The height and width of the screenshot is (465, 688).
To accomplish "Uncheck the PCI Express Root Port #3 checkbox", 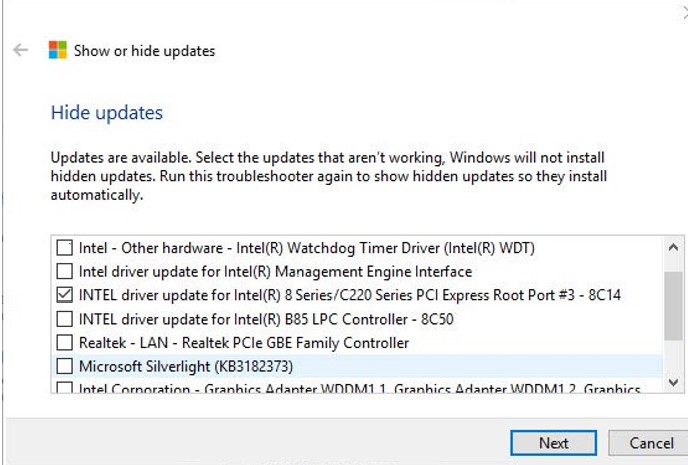I will tap(65, 295).
